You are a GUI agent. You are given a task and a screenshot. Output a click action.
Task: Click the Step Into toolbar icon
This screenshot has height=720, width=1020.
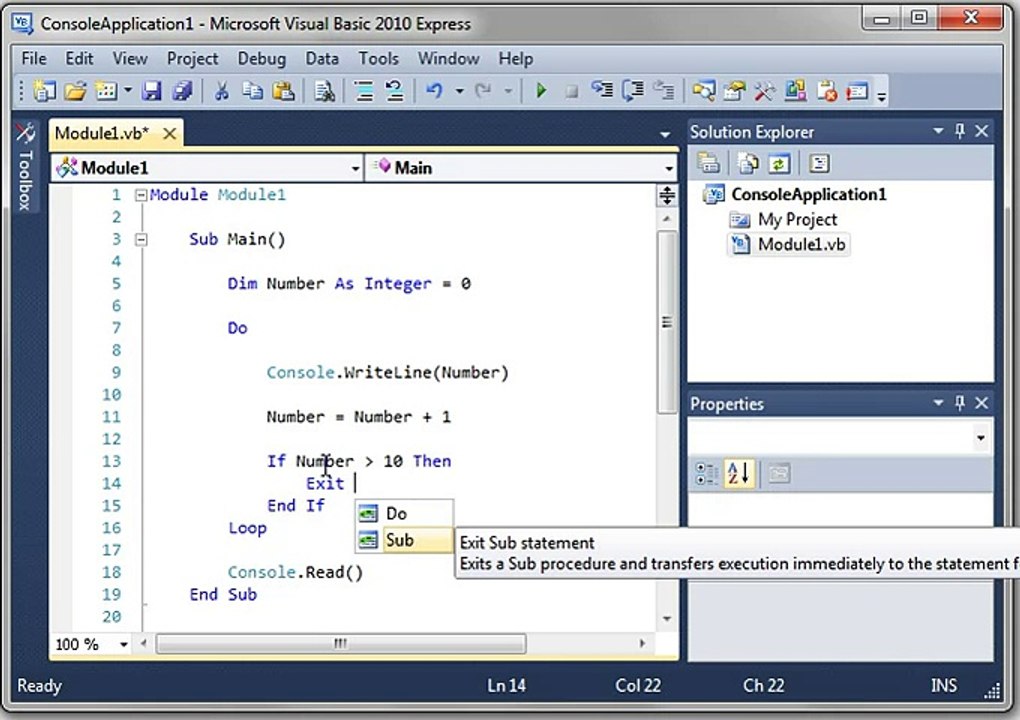point(602,90)
